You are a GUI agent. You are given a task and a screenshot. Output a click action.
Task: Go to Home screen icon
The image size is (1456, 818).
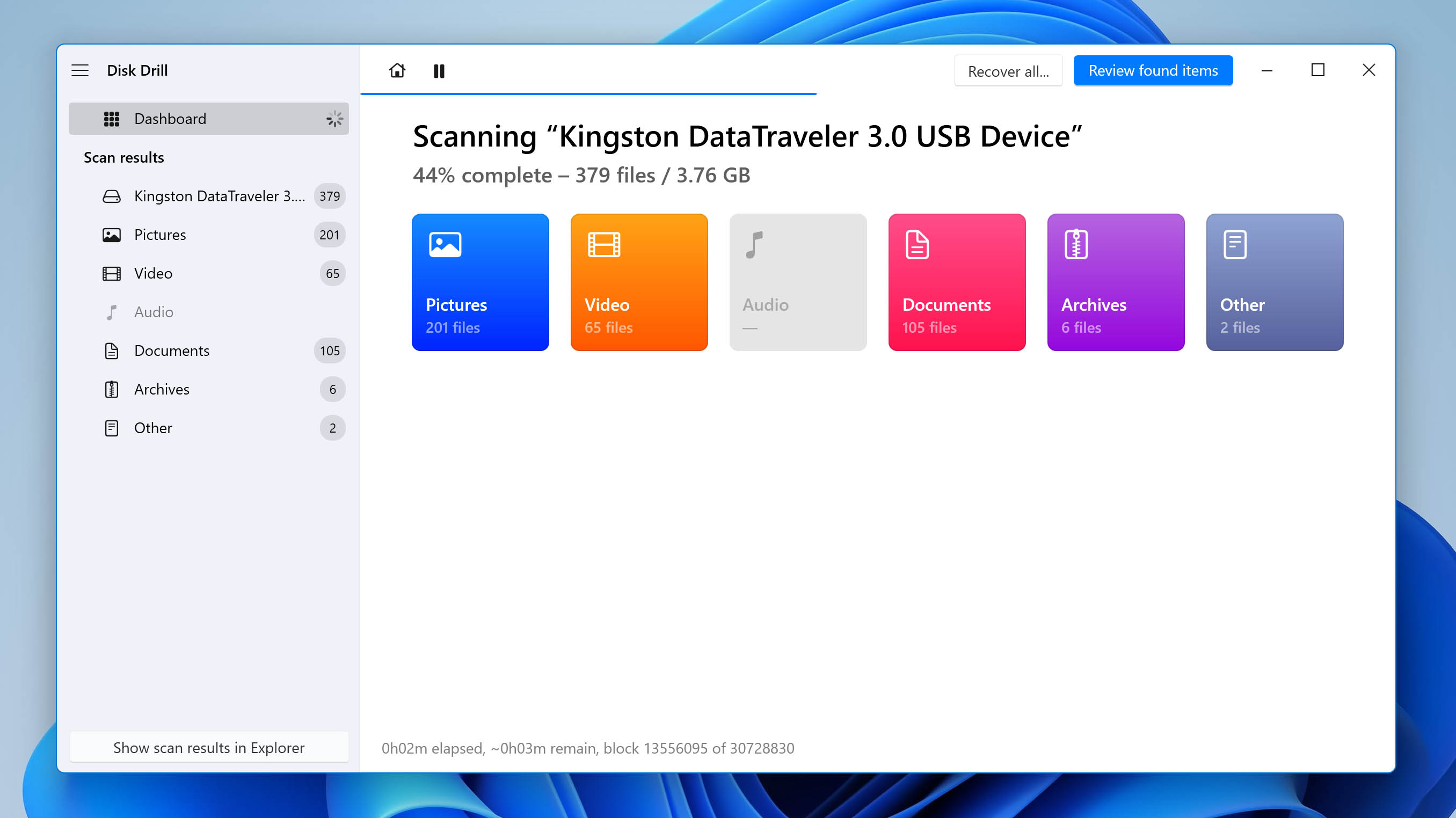tap(397, 71)
